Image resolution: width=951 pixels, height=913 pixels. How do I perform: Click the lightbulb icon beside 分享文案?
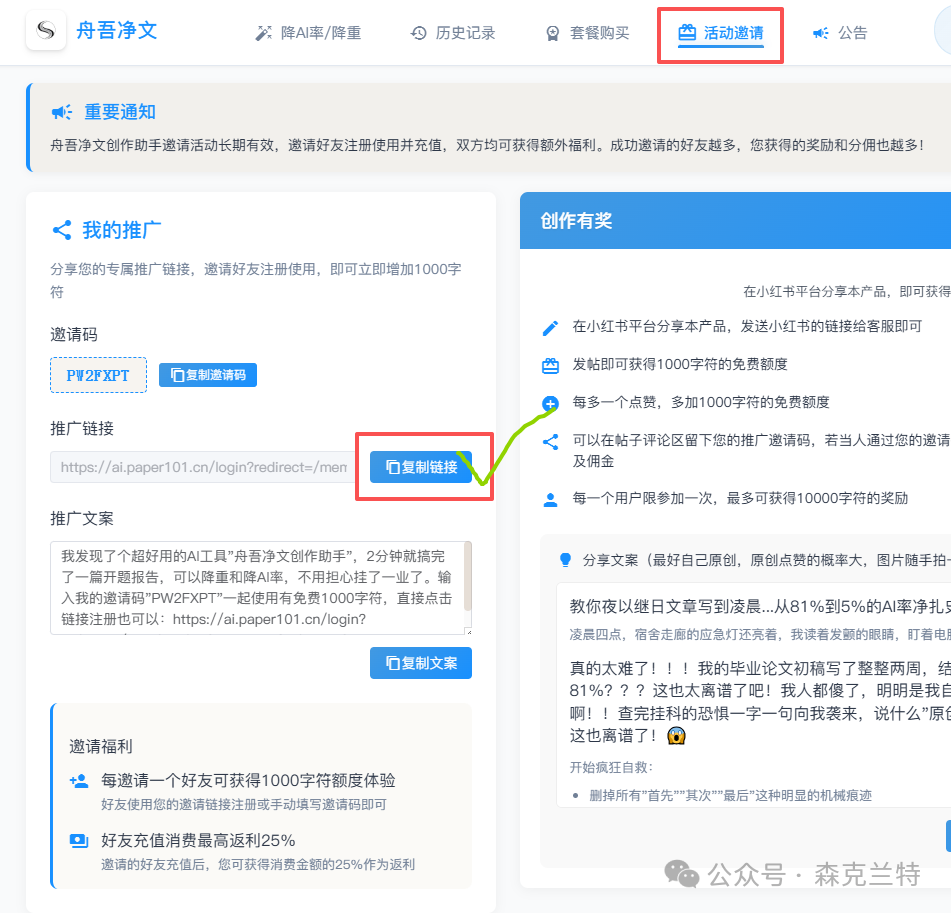(x=565, y=560)
